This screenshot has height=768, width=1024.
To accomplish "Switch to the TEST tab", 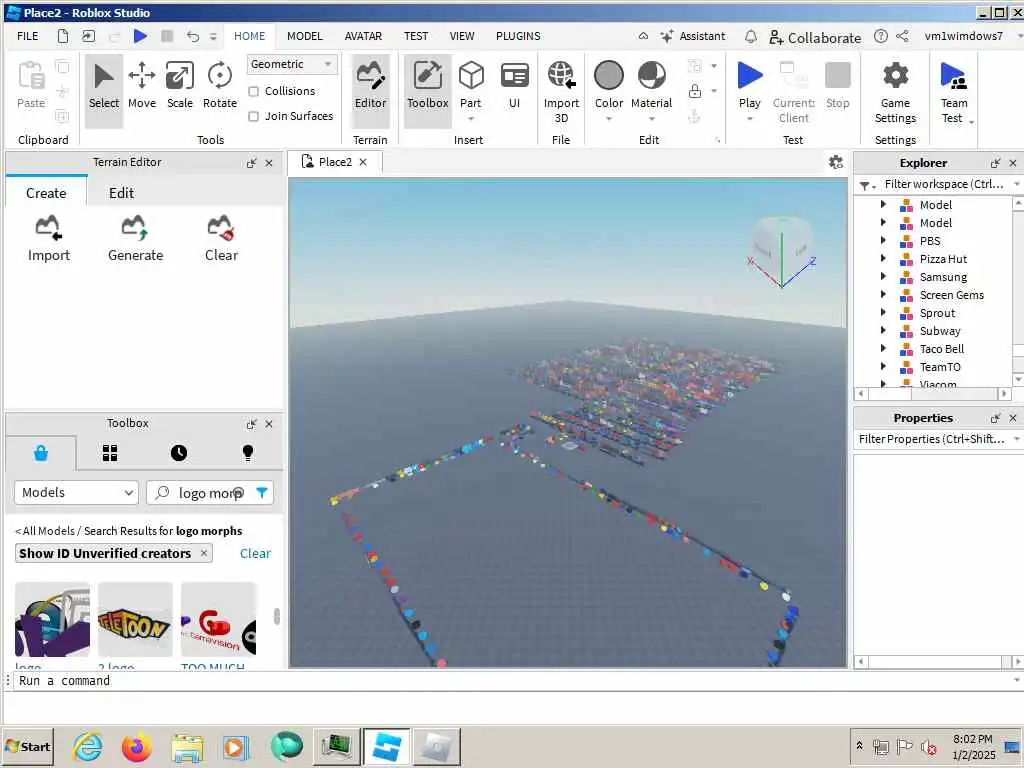I will 415,36.
